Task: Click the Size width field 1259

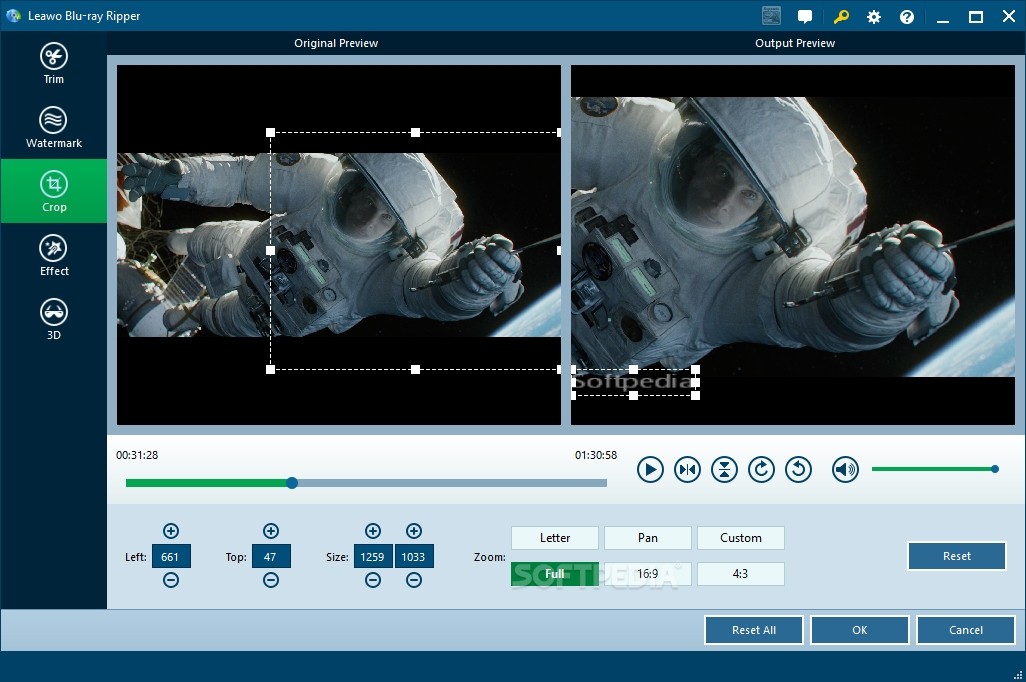Action: pos(373,556)
